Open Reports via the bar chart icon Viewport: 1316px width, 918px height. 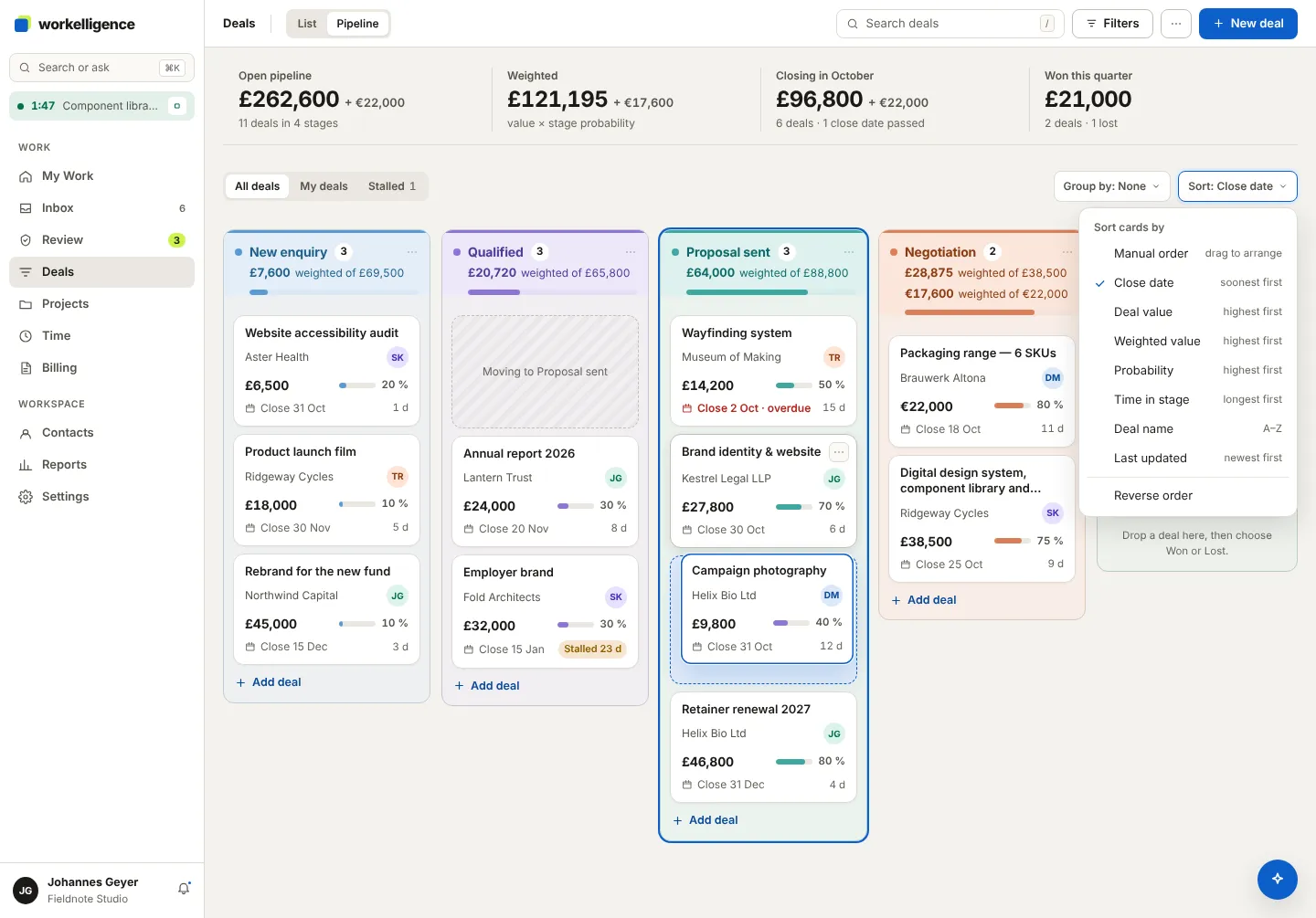point(26,465)
